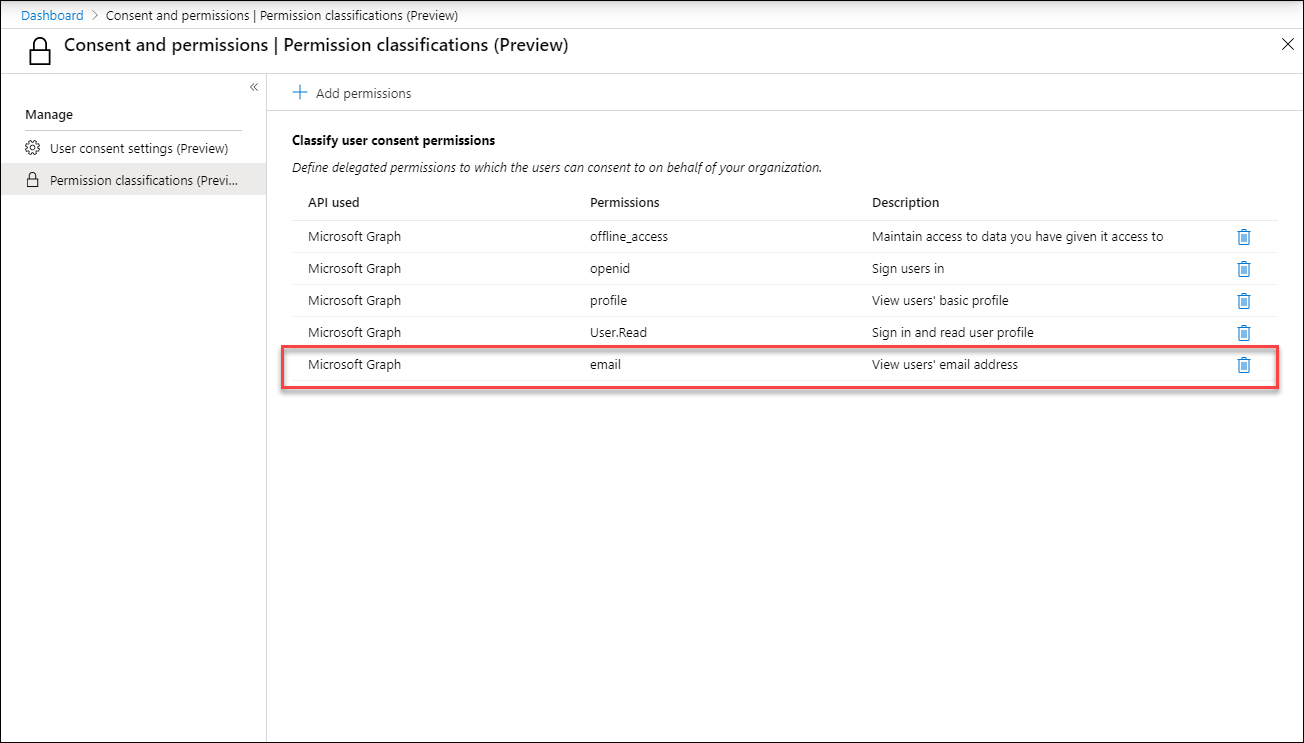This screenshot has height=743, width=1304.
Task: Delete the email permission row
Action: (x=1244, y=365)
